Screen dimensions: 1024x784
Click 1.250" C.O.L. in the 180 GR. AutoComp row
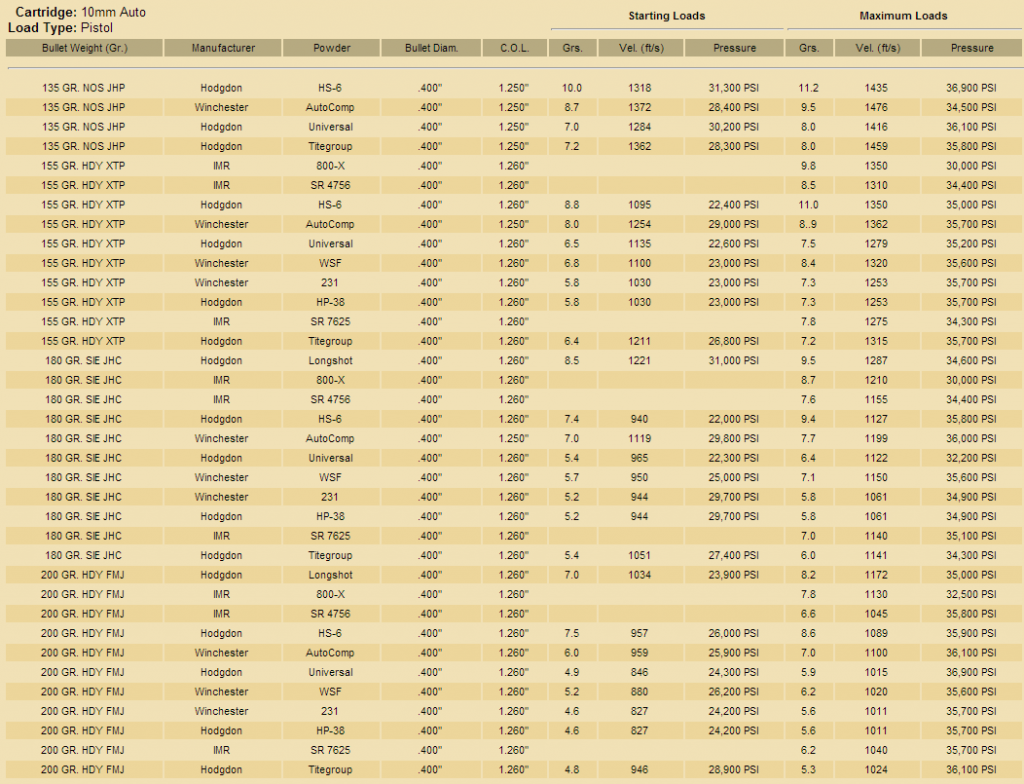pyautogui.click(x=513, y=438)
